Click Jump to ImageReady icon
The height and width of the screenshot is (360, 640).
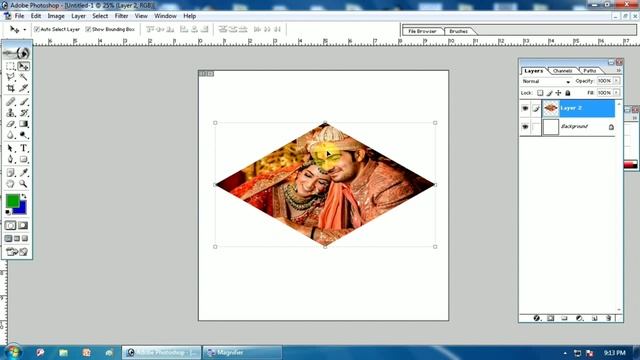coord(17,252)
